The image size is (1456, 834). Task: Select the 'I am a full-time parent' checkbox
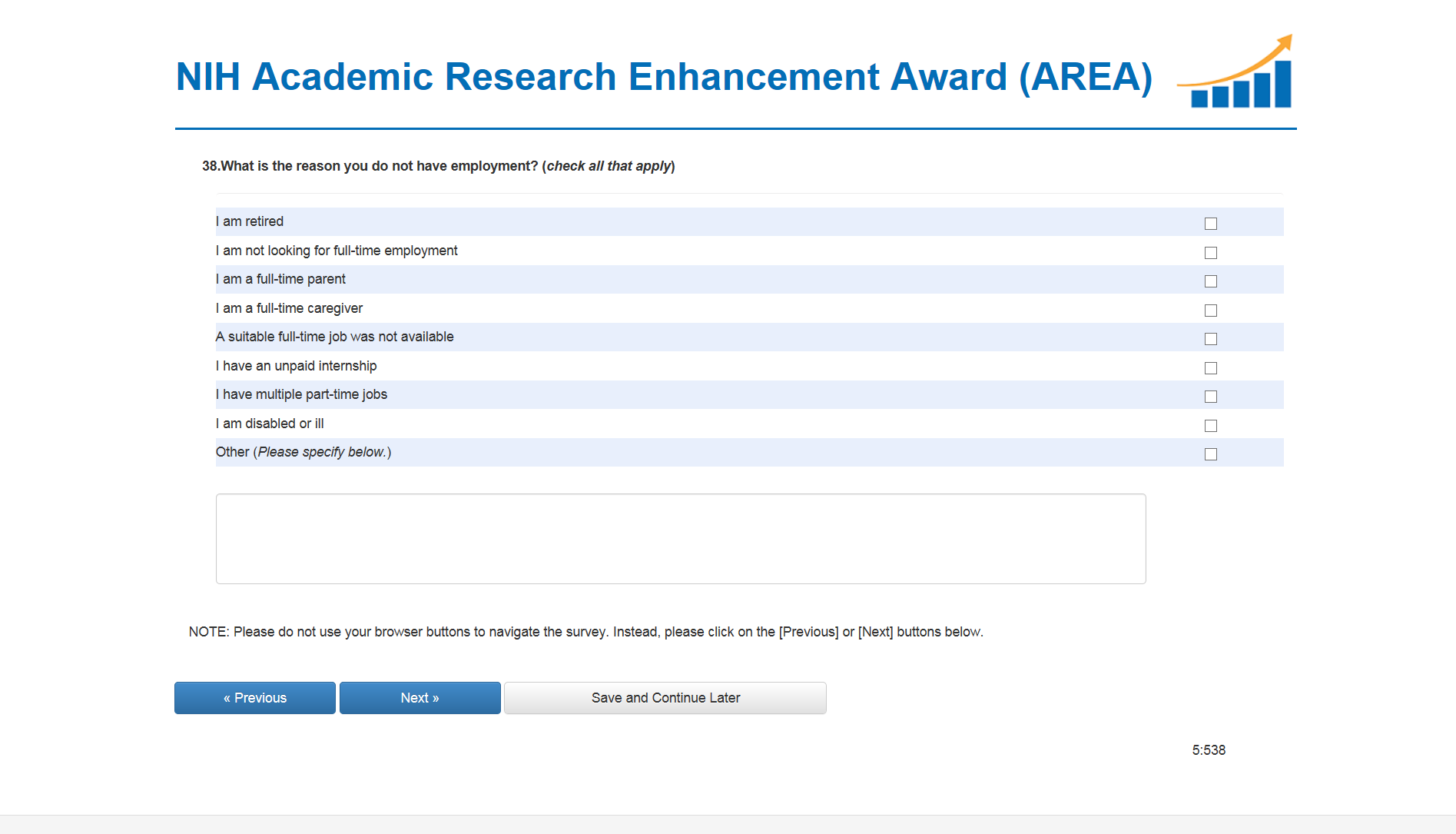pyautogui.click(x=1211, y=281)
